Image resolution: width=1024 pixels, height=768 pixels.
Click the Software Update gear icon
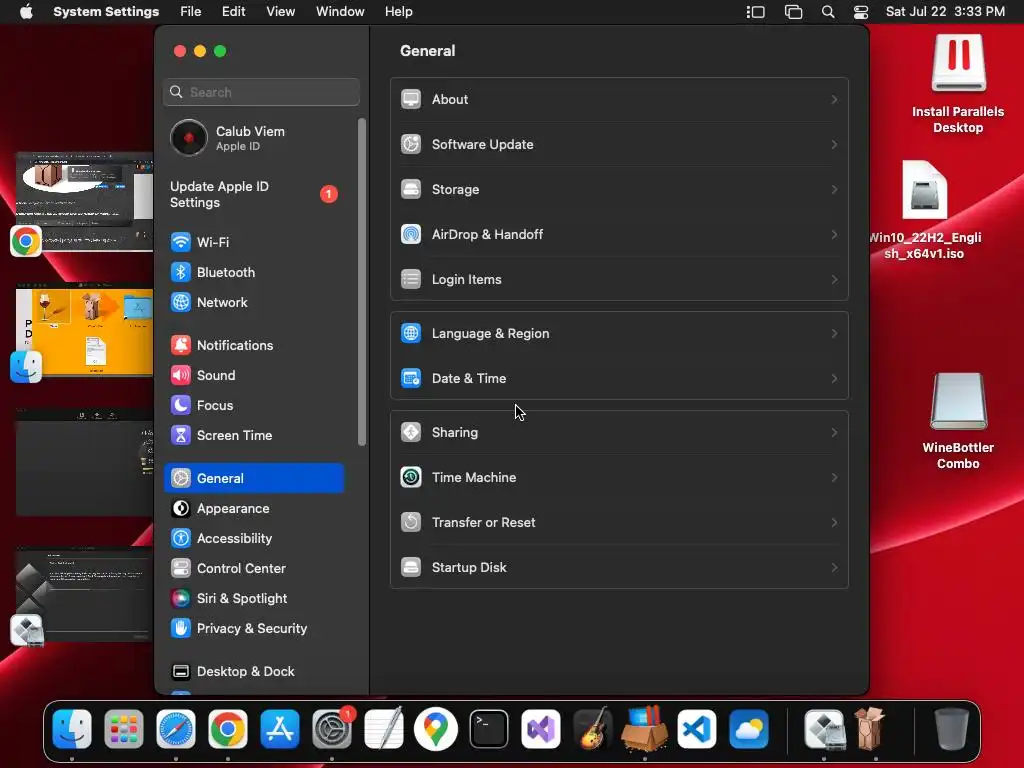(411, 144)
